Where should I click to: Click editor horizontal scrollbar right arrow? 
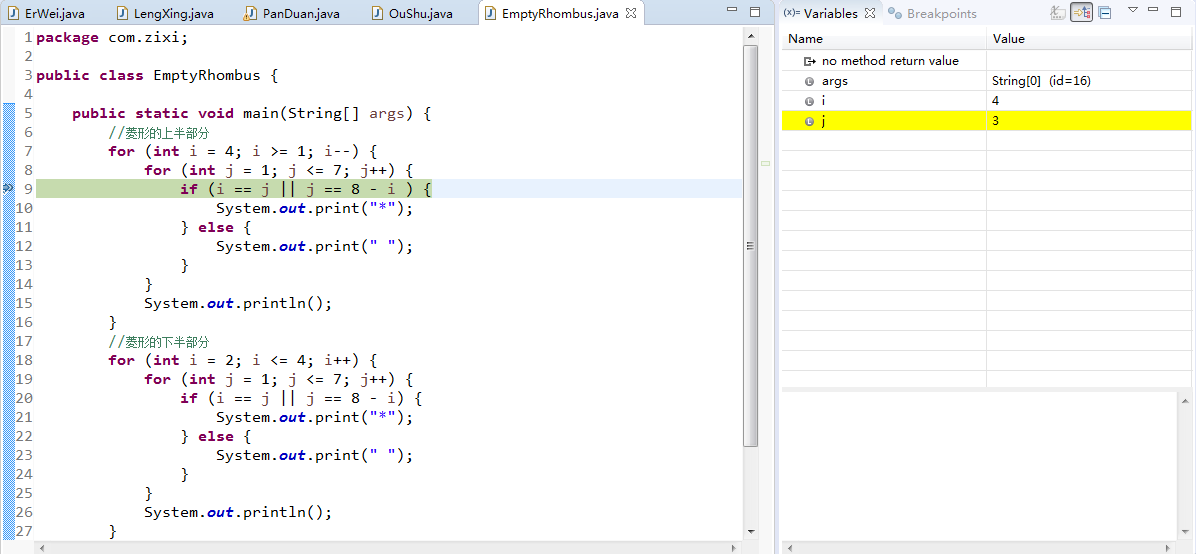point(735,547)
